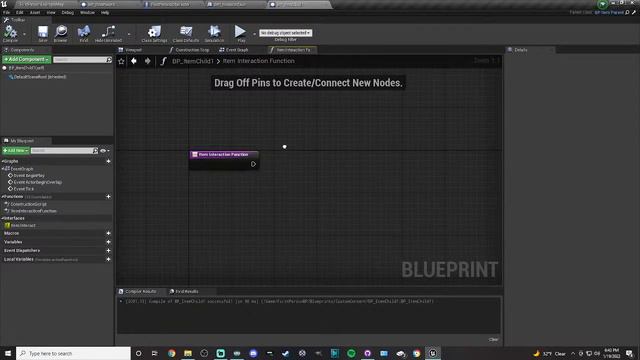Add a new function with plus icon
Screen dimensions: 640x360
108,197
